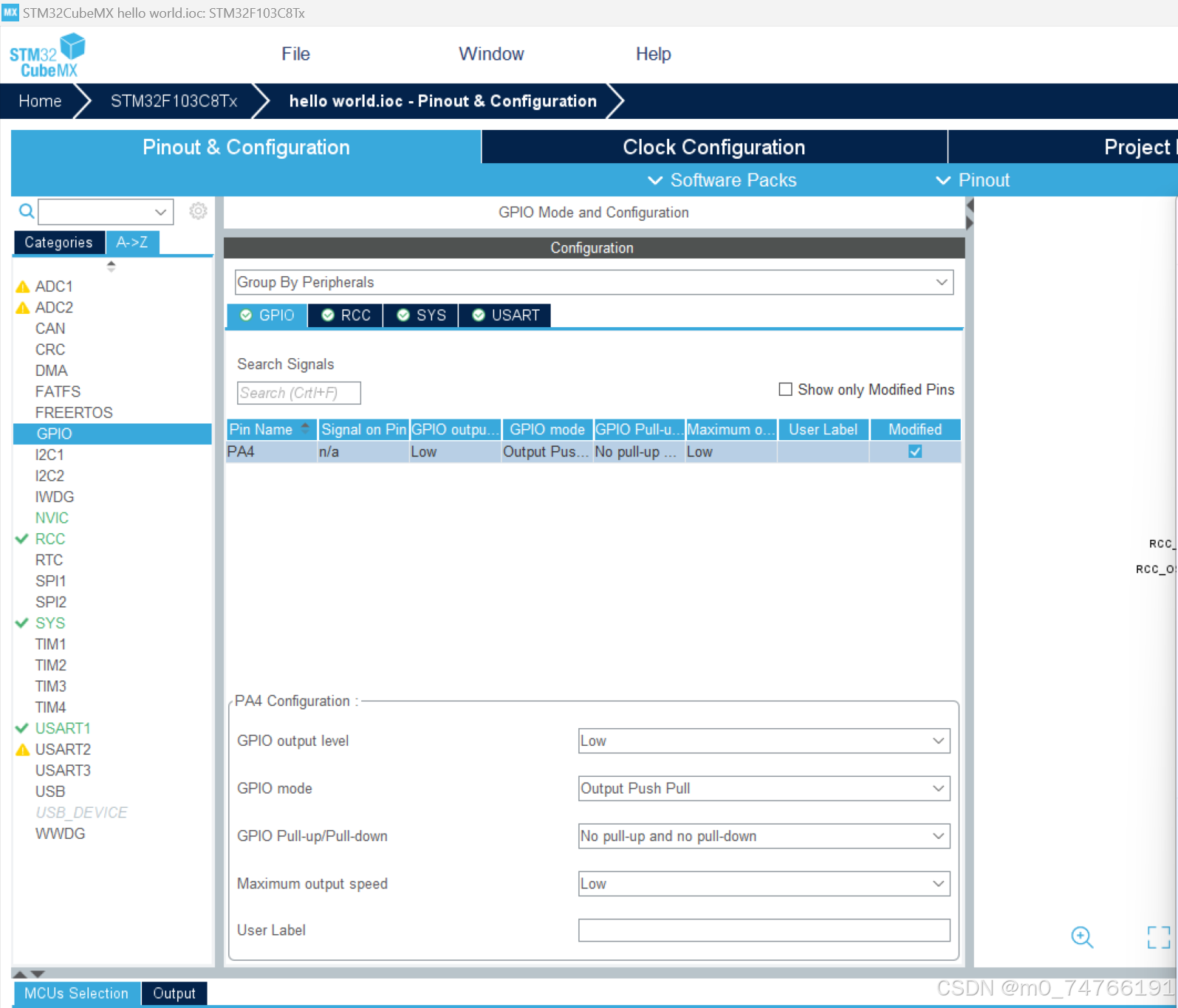Select IWDG in the categories list

pos(55,497)
